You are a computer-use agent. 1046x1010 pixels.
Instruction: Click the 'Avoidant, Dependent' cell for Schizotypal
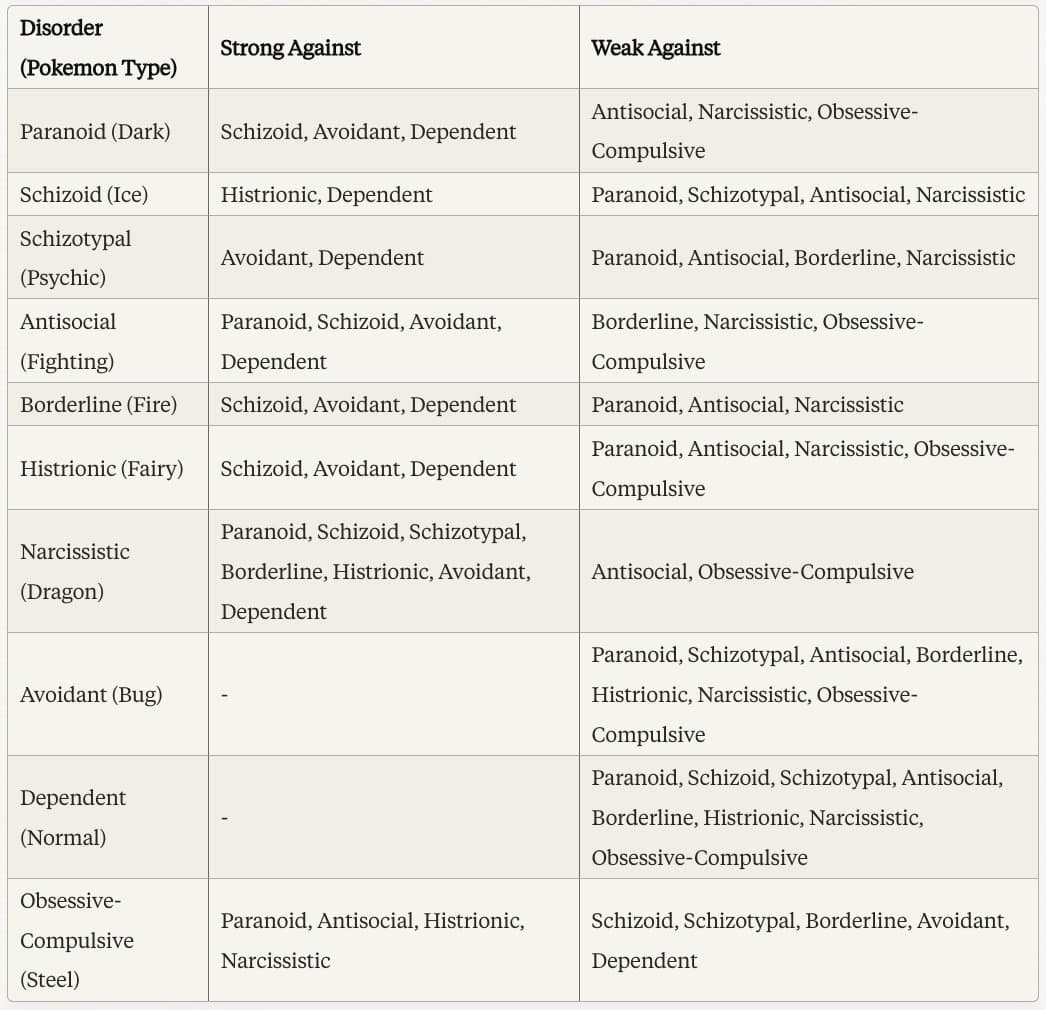[322, 258]
